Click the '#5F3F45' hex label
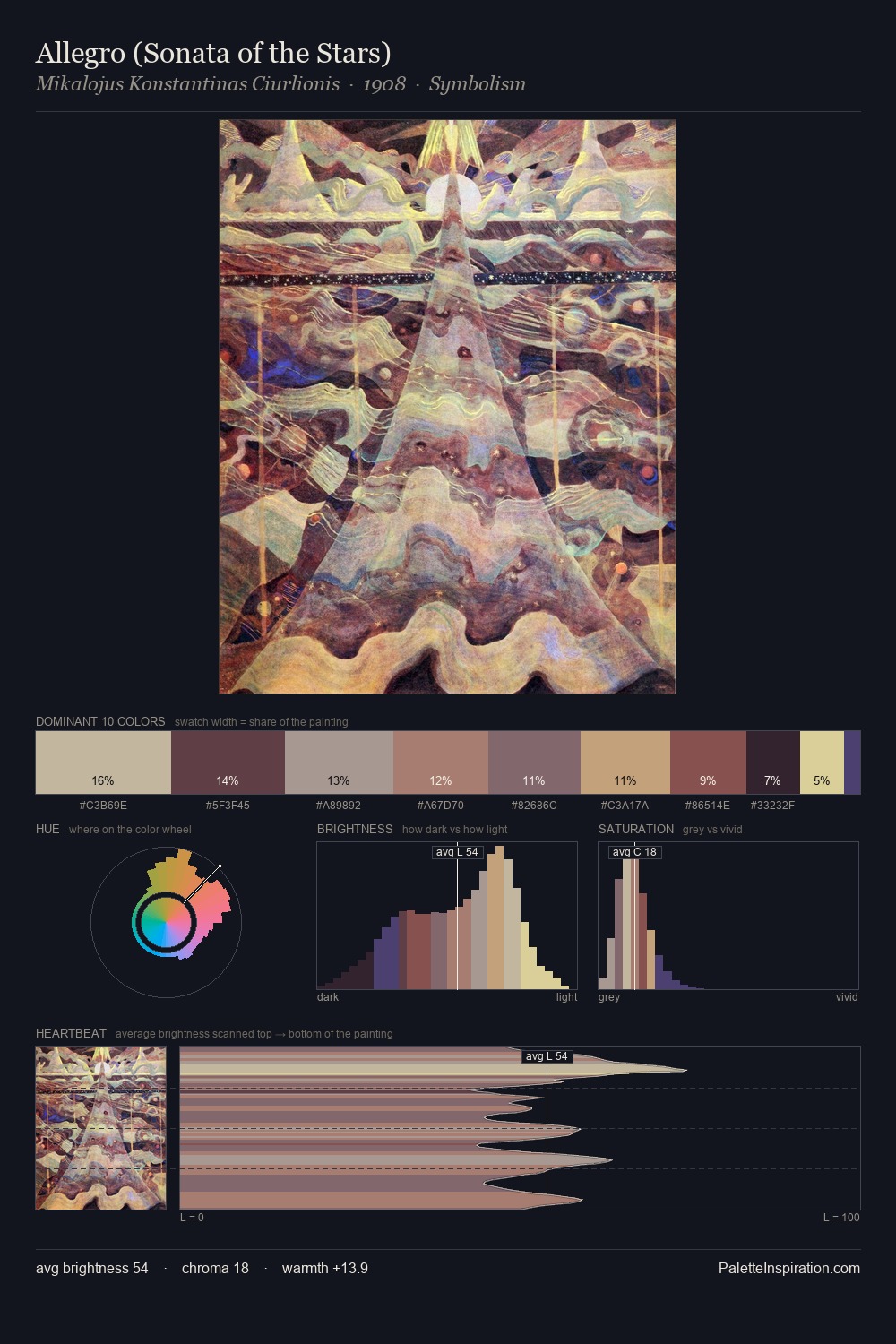The width and height of the screenshot is (896, 1344). 228,805
